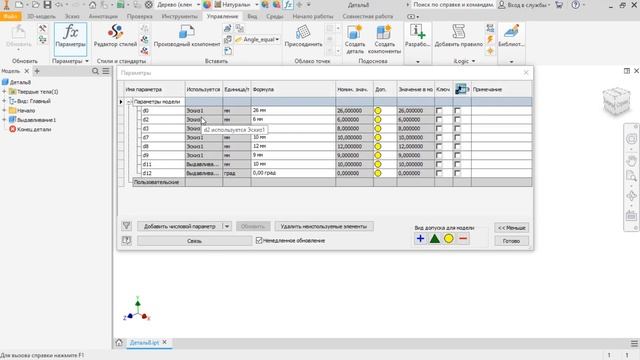Check the export checkbox for d0

click(457, 111)
